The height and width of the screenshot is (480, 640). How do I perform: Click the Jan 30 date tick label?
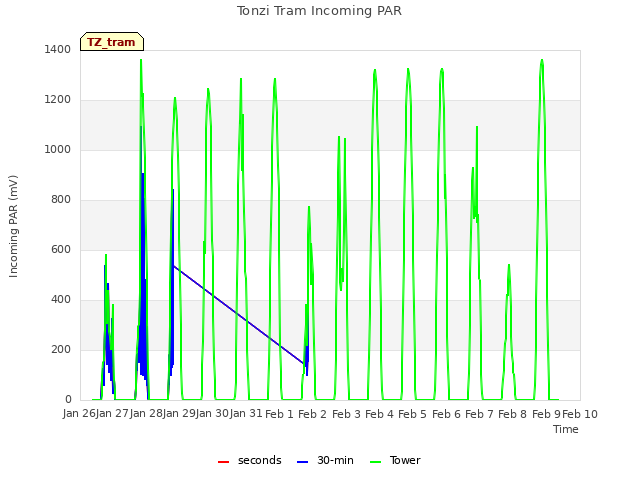point(212,414)
